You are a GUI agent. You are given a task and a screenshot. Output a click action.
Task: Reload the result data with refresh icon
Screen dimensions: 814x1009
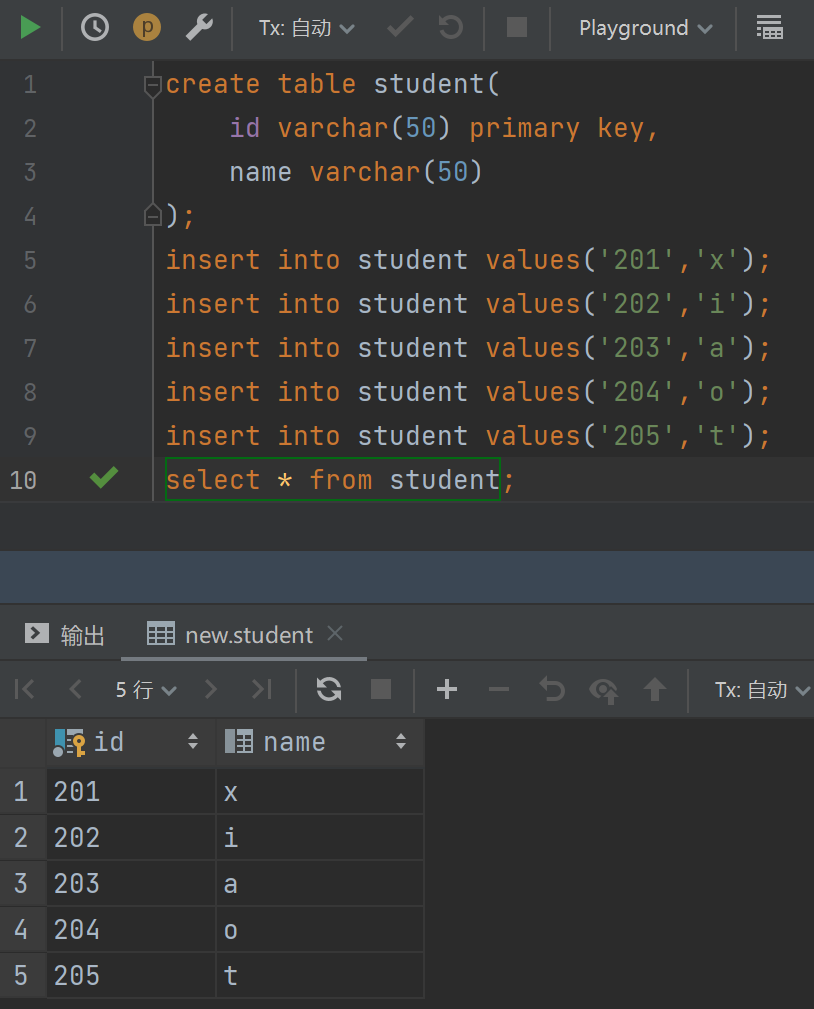[329, 690]
